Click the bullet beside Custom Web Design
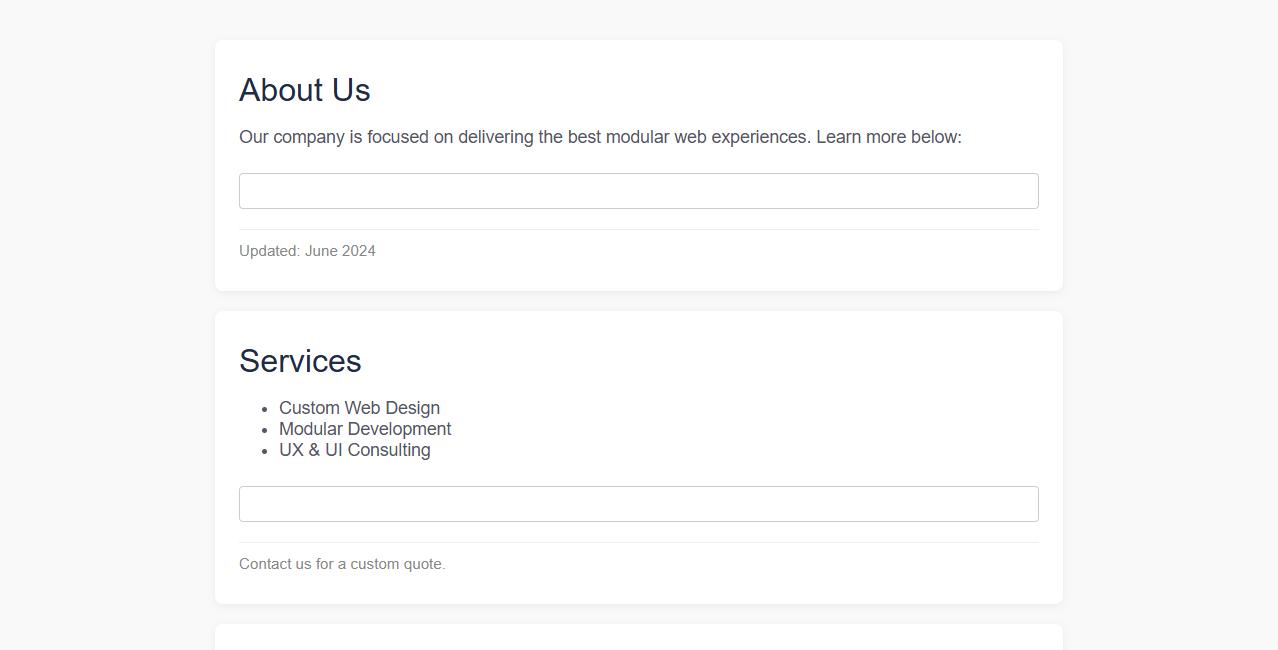The width and height of the screenshot is (1278, 650). 265,409
